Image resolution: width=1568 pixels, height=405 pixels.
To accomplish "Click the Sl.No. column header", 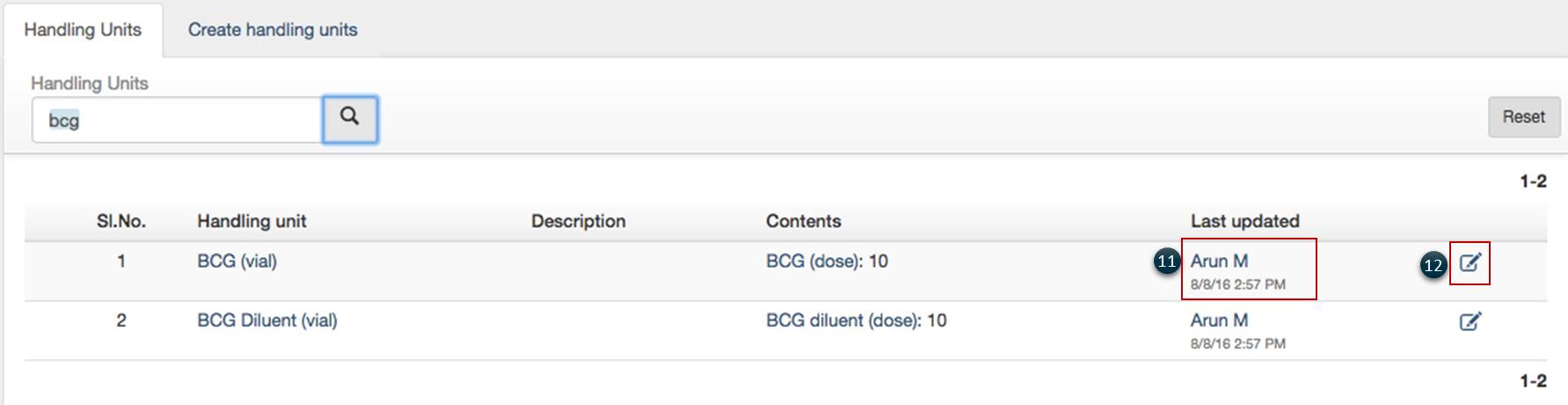I will pyautogui.click(x=121, y=222).
